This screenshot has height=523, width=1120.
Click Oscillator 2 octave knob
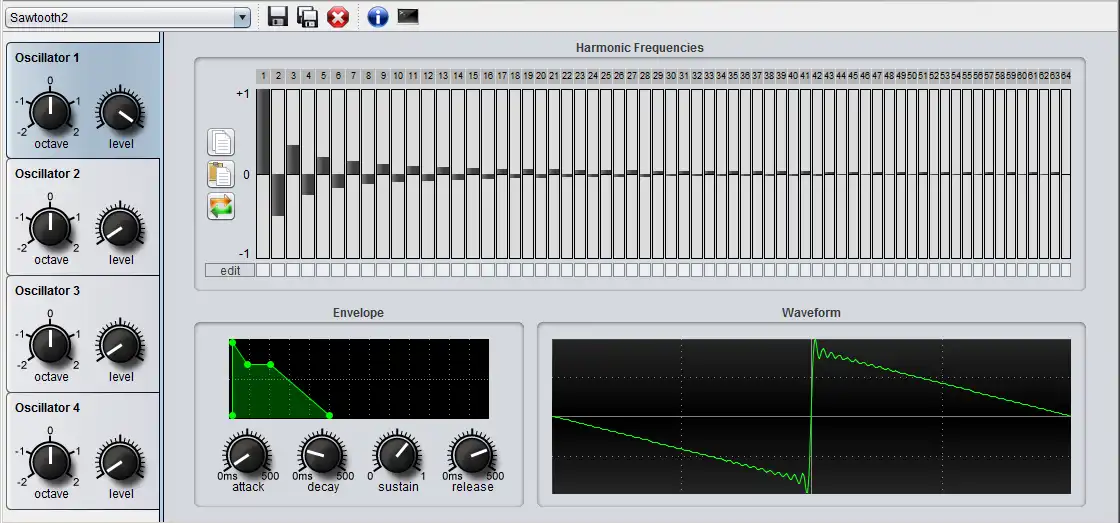[x=51, y=227]
